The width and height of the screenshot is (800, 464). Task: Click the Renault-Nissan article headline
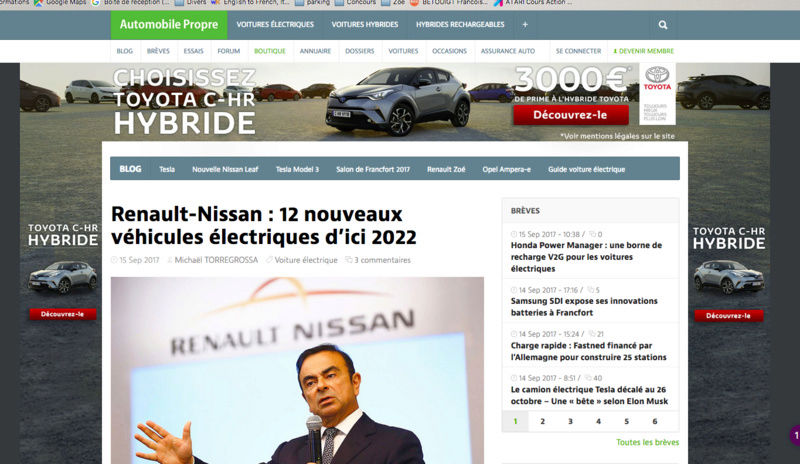[x=264, y=225]
